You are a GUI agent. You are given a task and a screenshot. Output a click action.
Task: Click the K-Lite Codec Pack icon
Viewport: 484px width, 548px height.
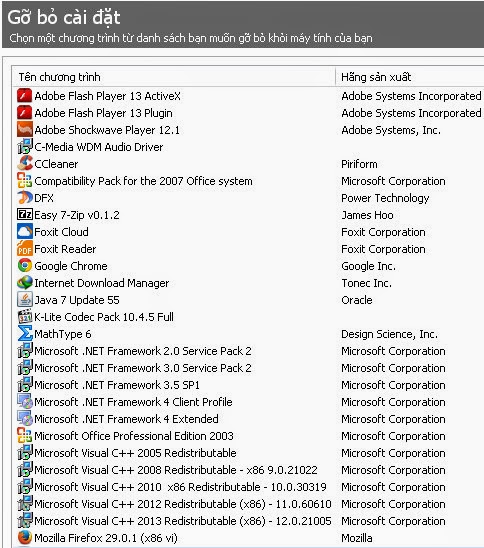[x=25, y=317]
